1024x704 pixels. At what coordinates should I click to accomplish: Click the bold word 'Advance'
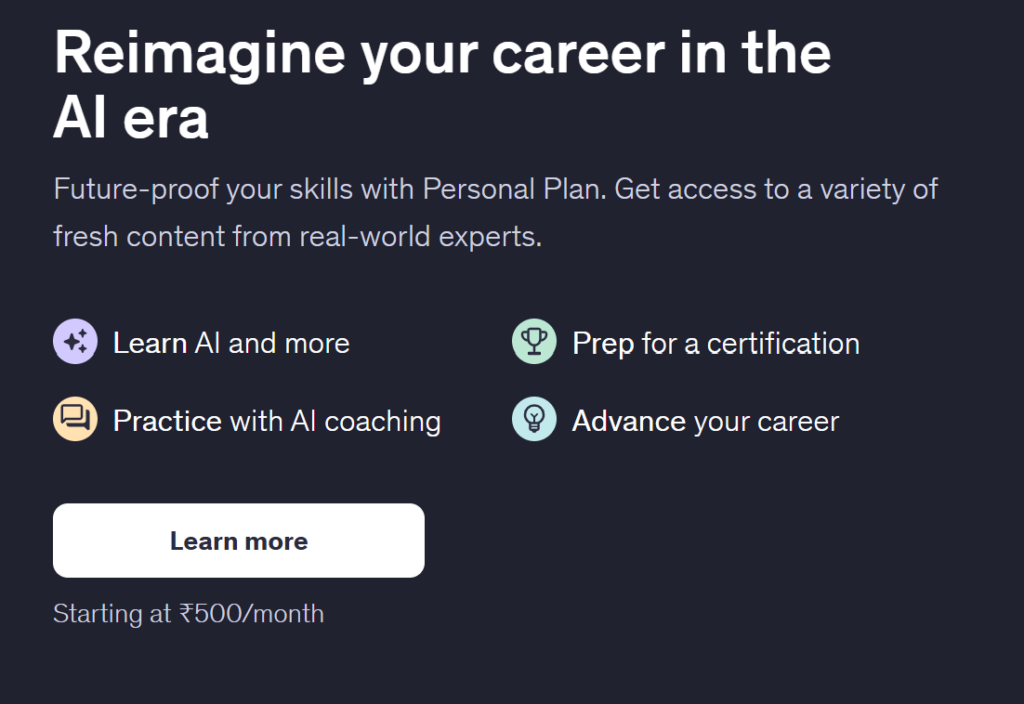pos(628,420)
